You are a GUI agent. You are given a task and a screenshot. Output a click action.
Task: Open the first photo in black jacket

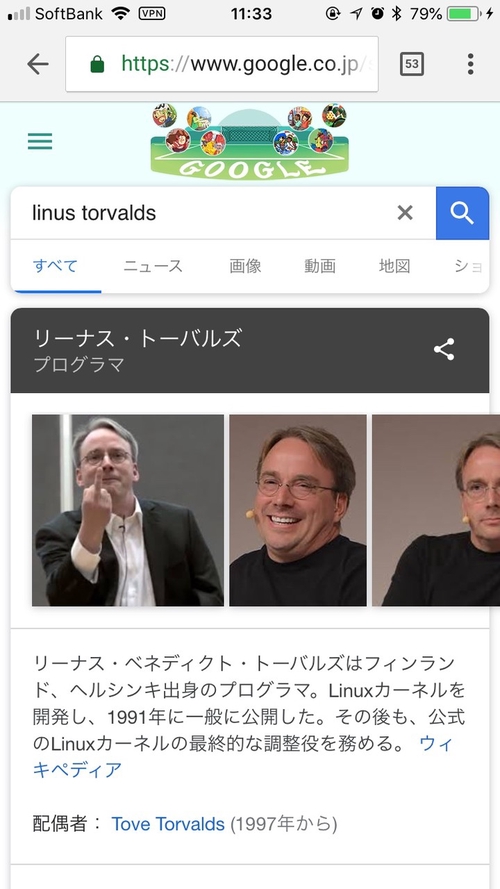pos(128,510)
